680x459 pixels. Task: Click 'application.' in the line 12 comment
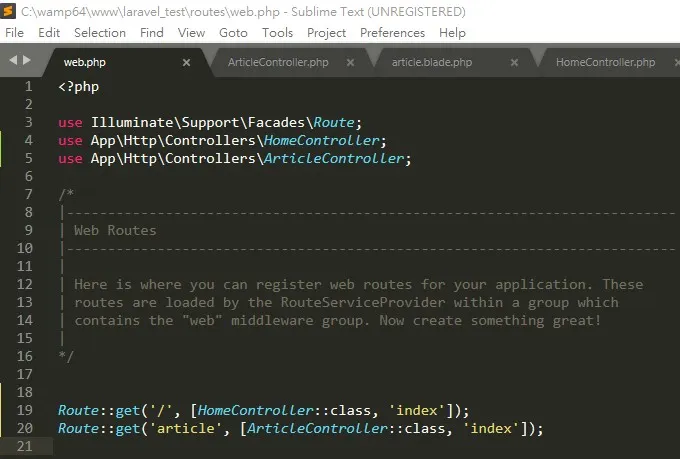tap(544, 284)
